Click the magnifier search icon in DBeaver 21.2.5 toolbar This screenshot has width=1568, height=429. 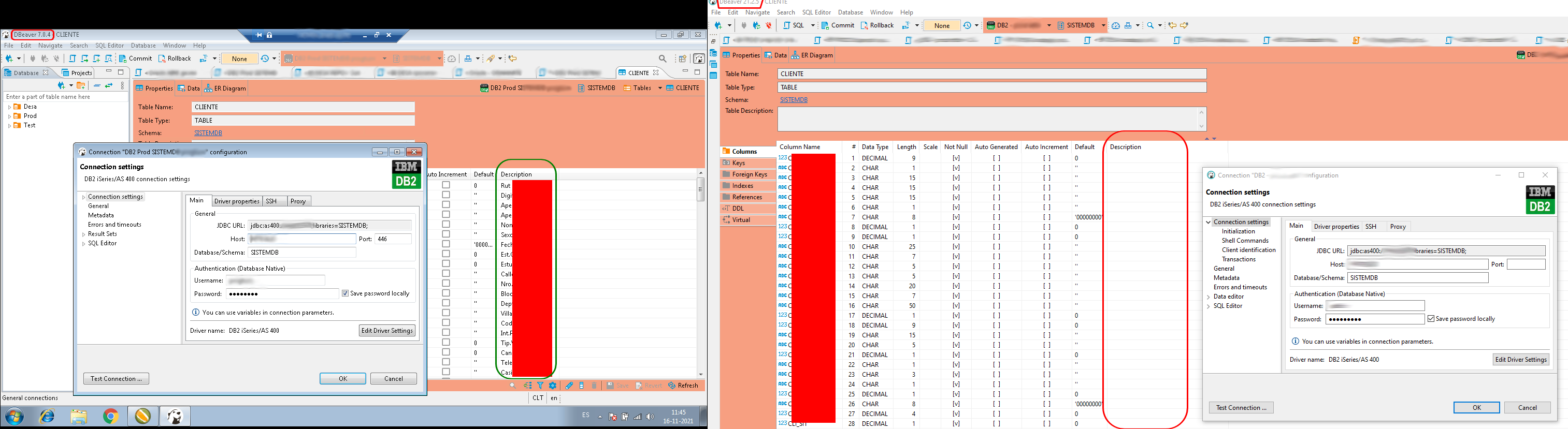(x=1150, y=25)
